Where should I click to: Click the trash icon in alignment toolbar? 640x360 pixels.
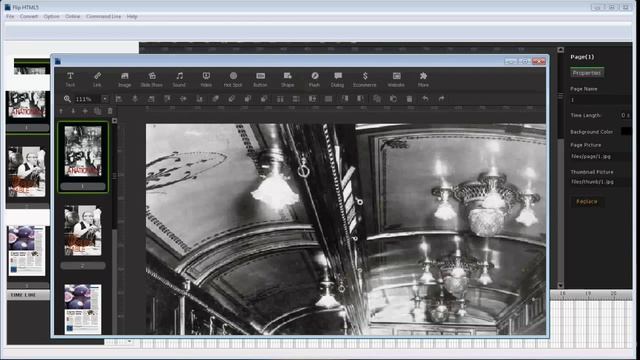point(409,99)
